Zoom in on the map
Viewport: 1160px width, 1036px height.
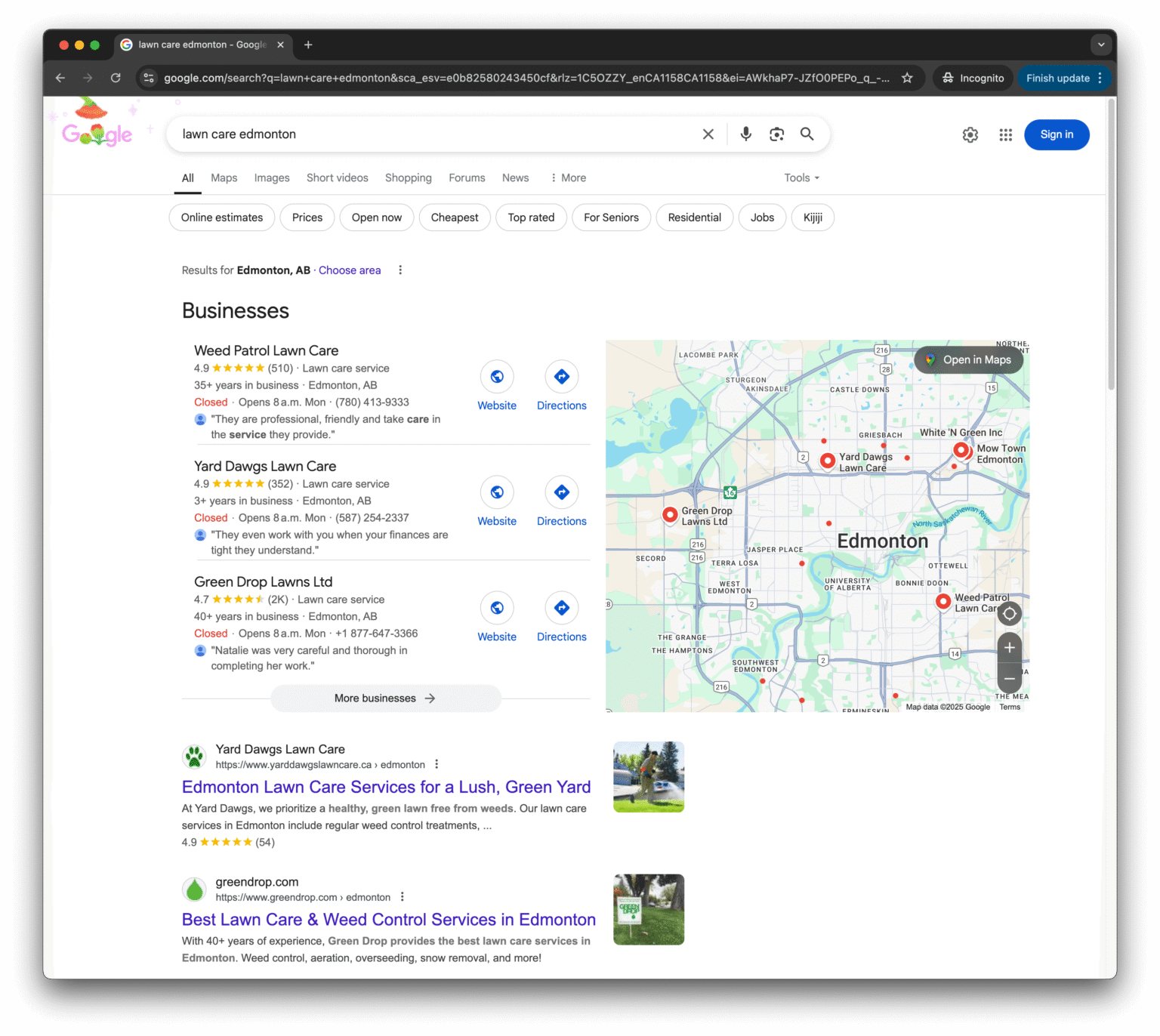(x=1009, y=648)
